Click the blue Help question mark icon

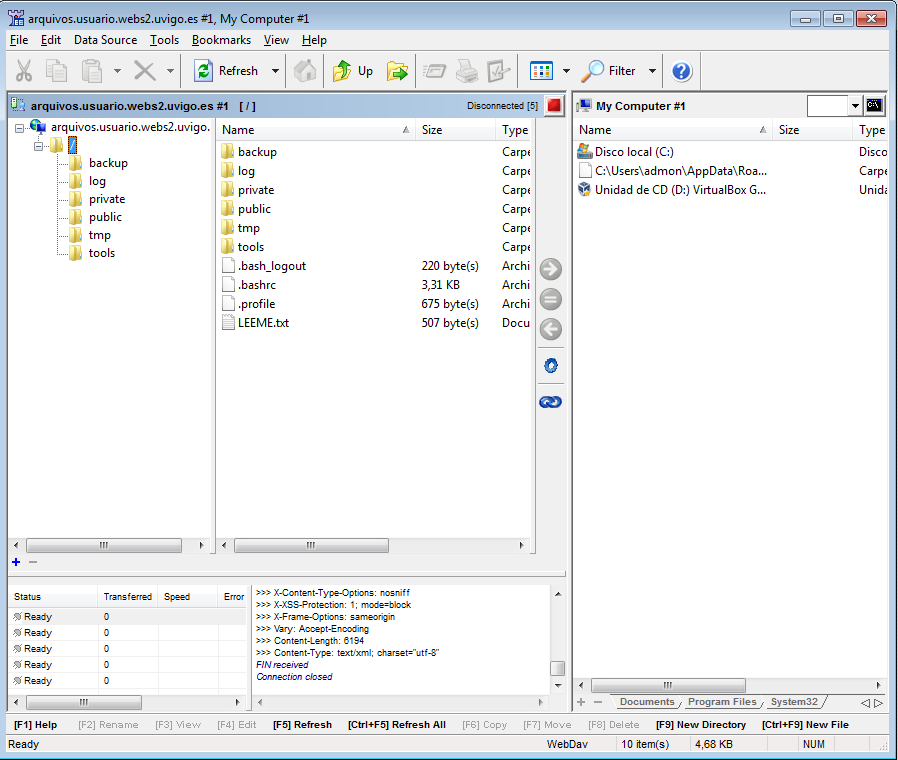click(682, 71)
